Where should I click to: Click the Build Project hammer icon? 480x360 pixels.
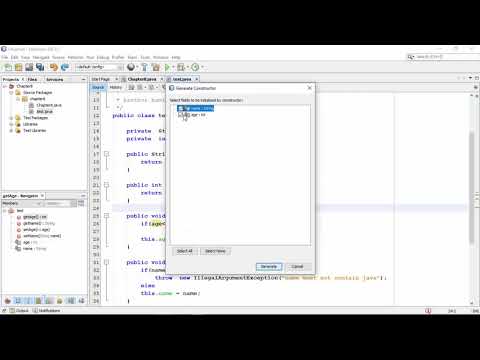(x=144, y=67)
